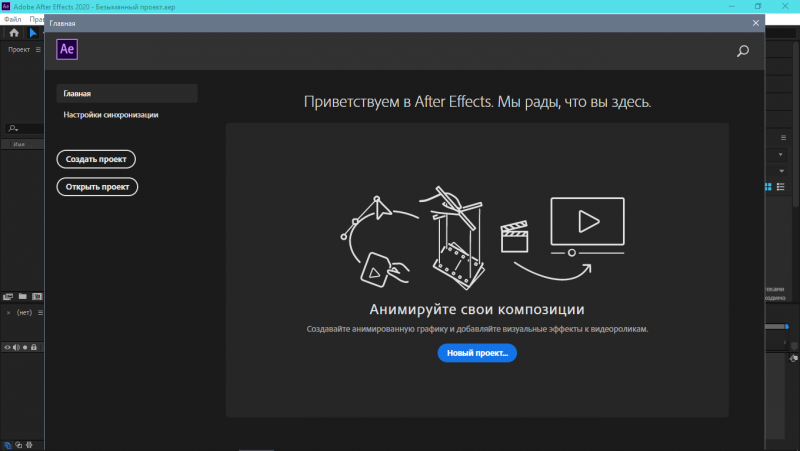Toggle the lock column switch in timeline
Screen dimensions: 800x451
point(34,347)
